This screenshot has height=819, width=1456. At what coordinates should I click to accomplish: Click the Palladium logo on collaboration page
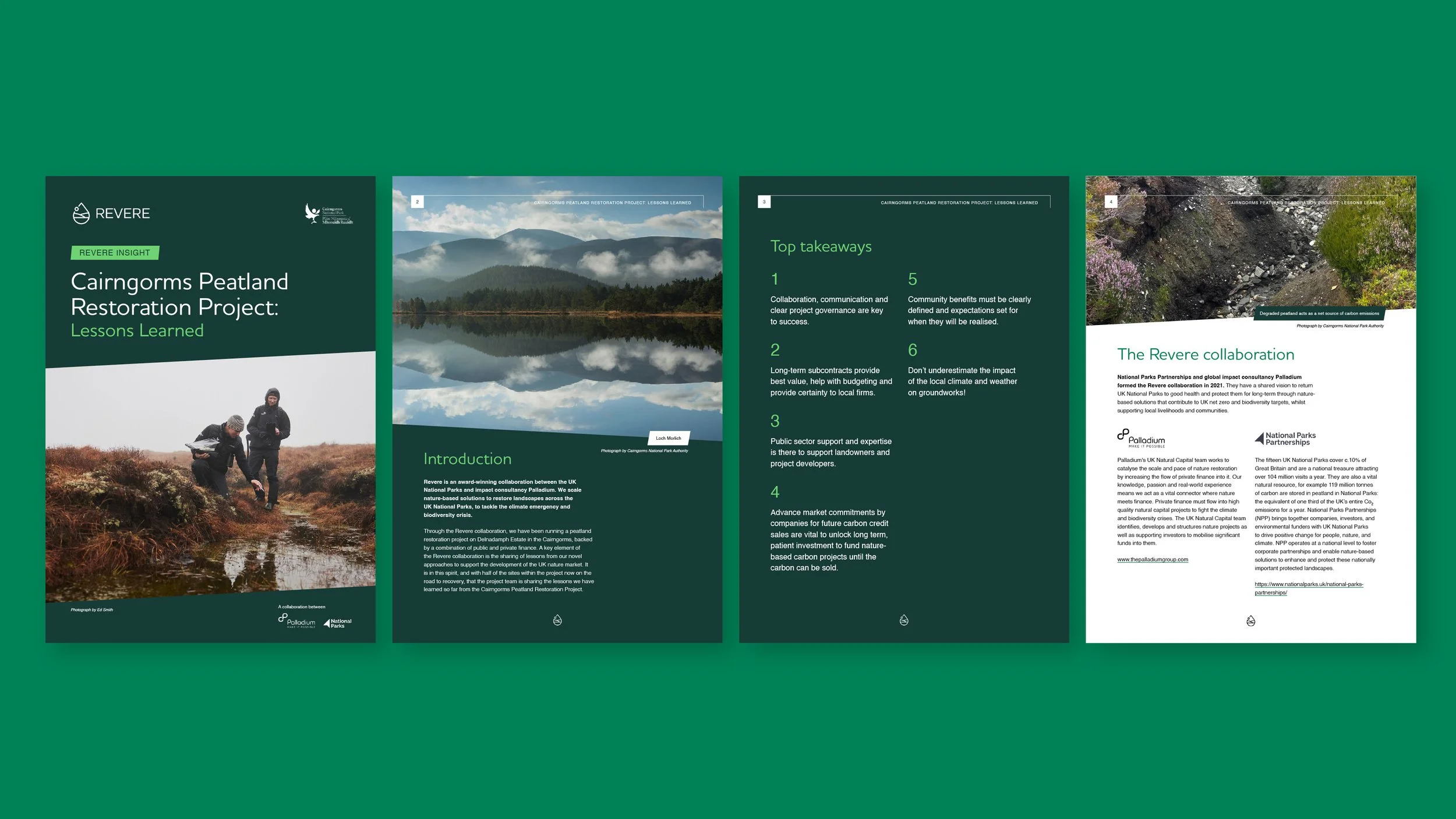coord(1141,438)
